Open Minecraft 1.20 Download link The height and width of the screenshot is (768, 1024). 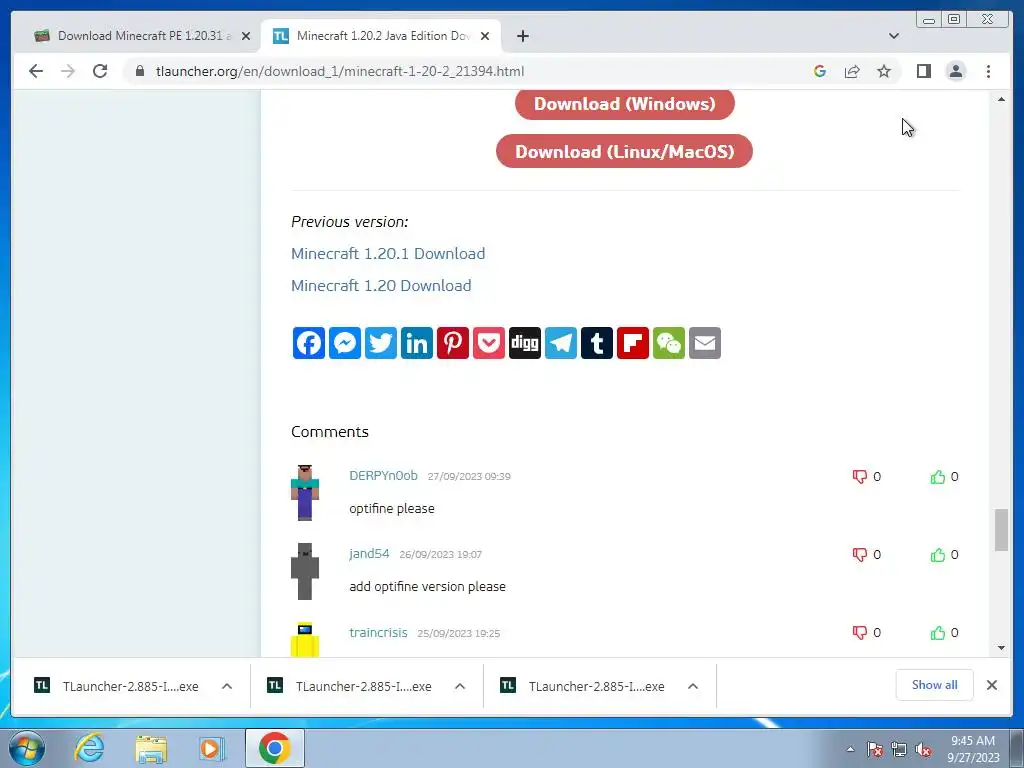381,285
